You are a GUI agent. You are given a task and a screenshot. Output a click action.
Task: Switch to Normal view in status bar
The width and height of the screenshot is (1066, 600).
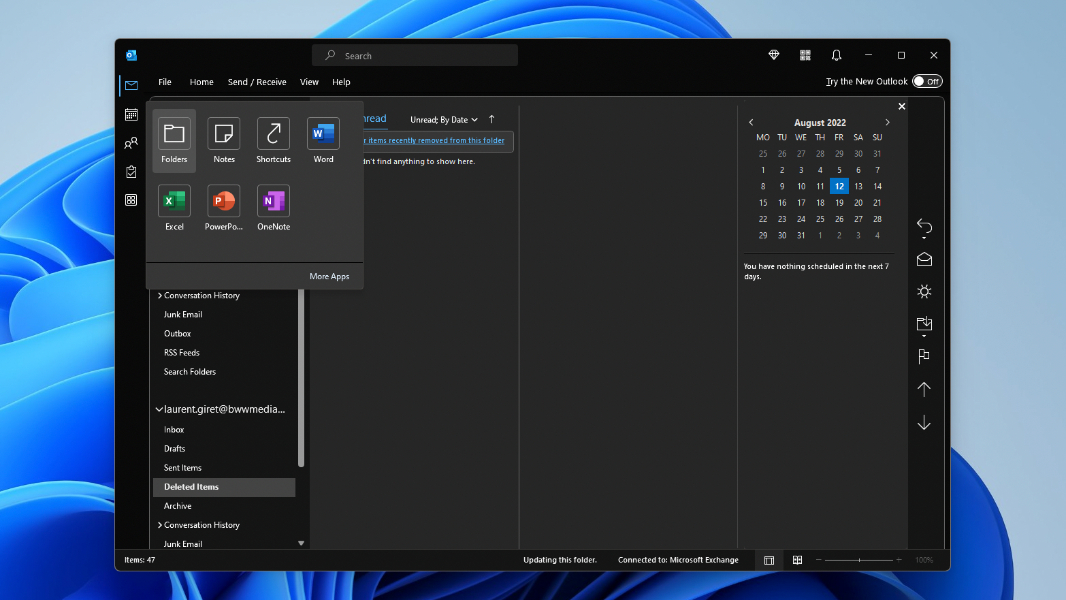(x=769, y=560)
